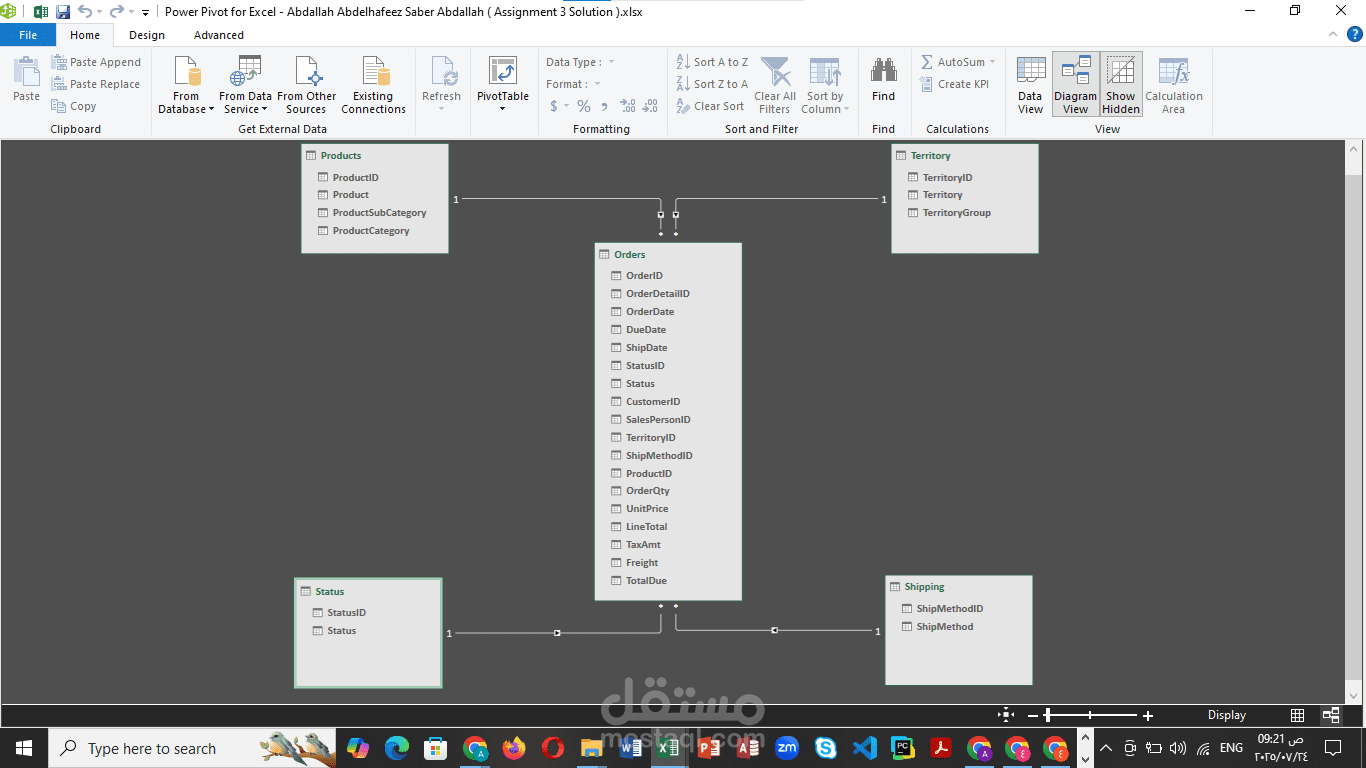Click Sort A to Z
This screenshot has width=1366, height=768.
[712, 62]
